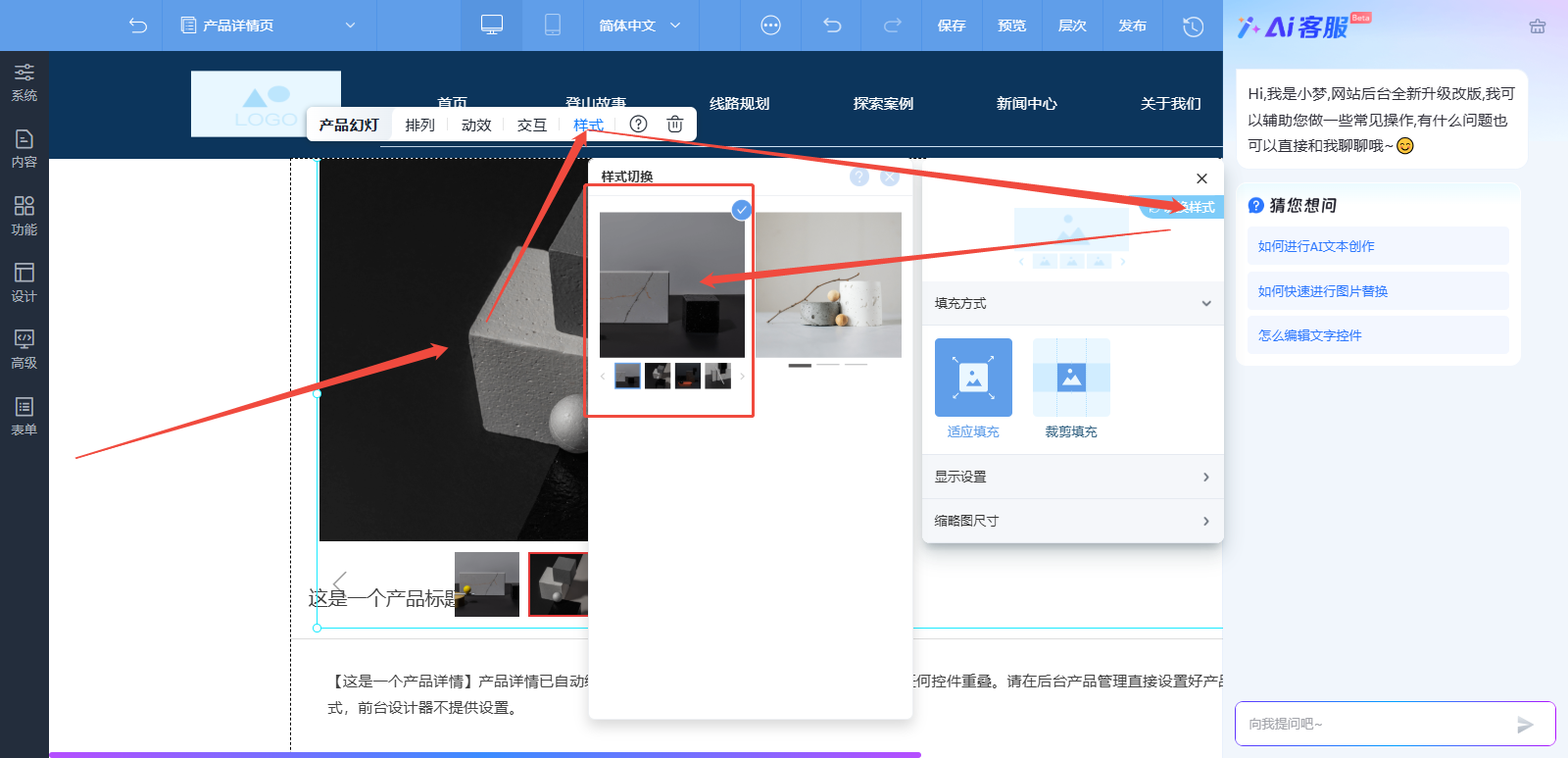Click 关于我们 in the site navigation
The image size is (1568, 758).
click(1170, 103)
